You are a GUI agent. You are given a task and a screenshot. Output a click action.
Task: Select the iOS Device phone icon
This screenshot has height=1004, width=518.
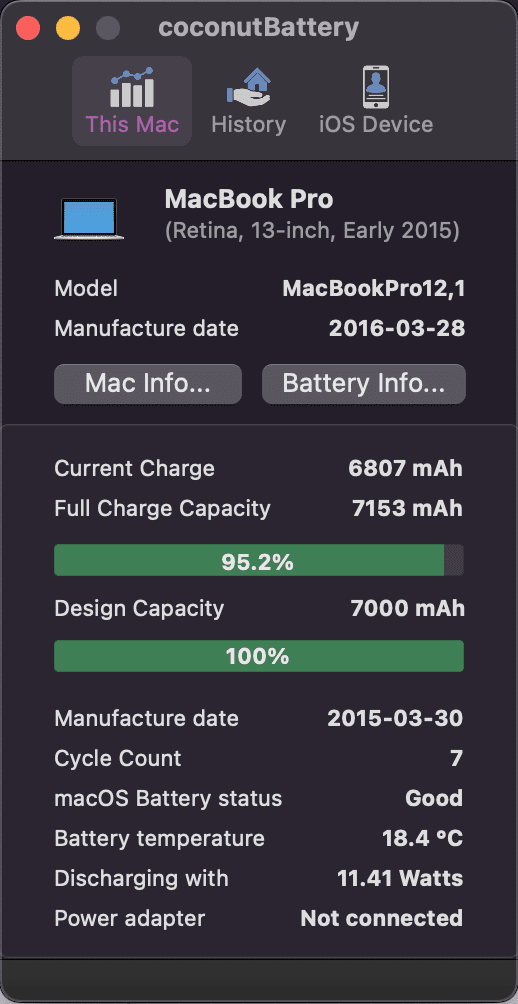tap(376, 87)
